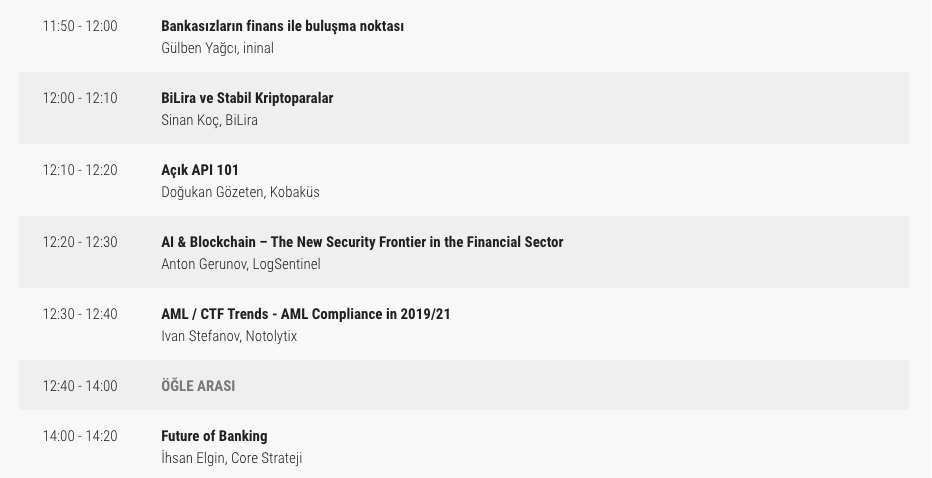The width and height of the screenshot is (932, 478).
Task: Click speaker line 'Doğukan Gözeten, Kobaküs'
Action: 240,192
